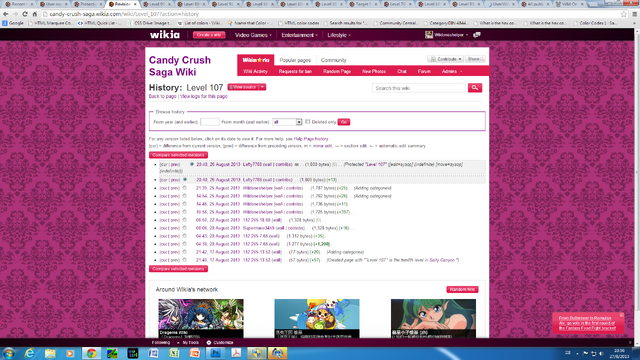The image size is (640, 360).
Task: Open Wiki Activity in navigation
Action: pos(256,71)
